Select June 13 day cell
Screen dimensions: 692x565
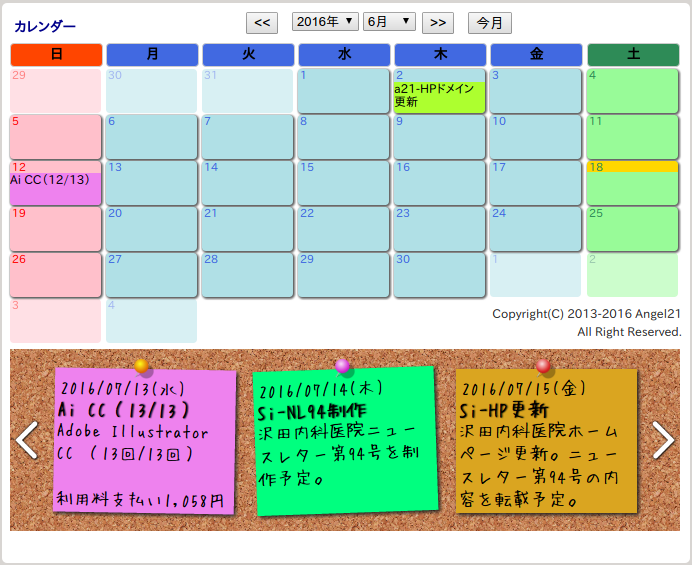tap(151, 183)
